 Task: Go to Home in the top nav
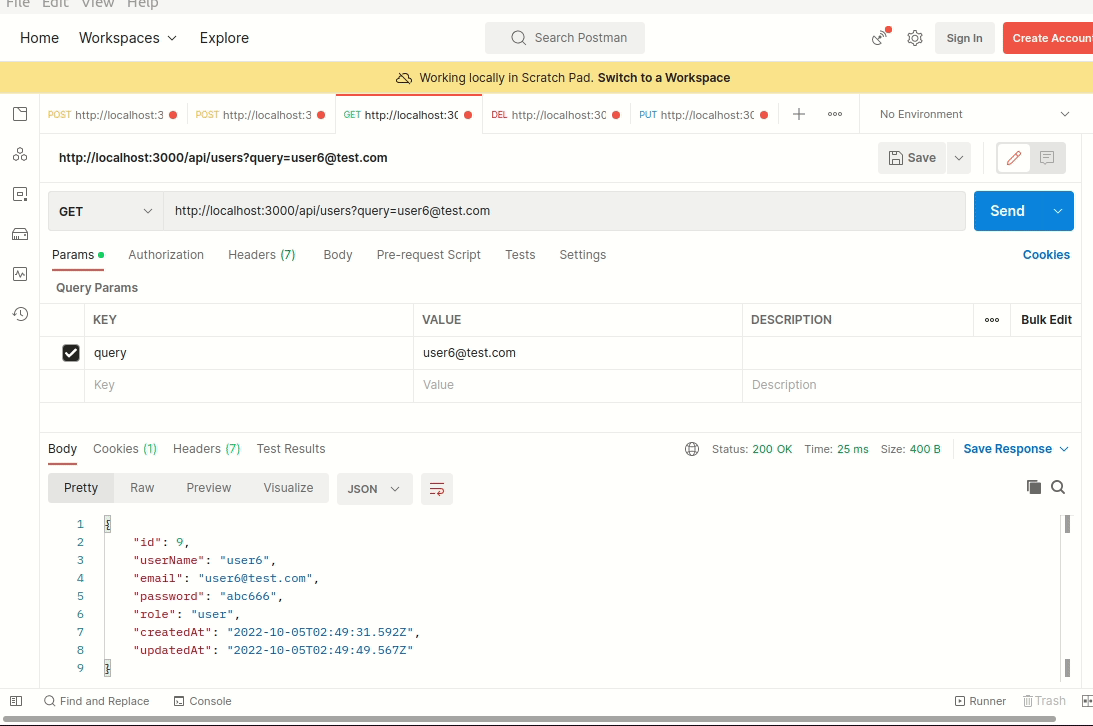point(40,38)
